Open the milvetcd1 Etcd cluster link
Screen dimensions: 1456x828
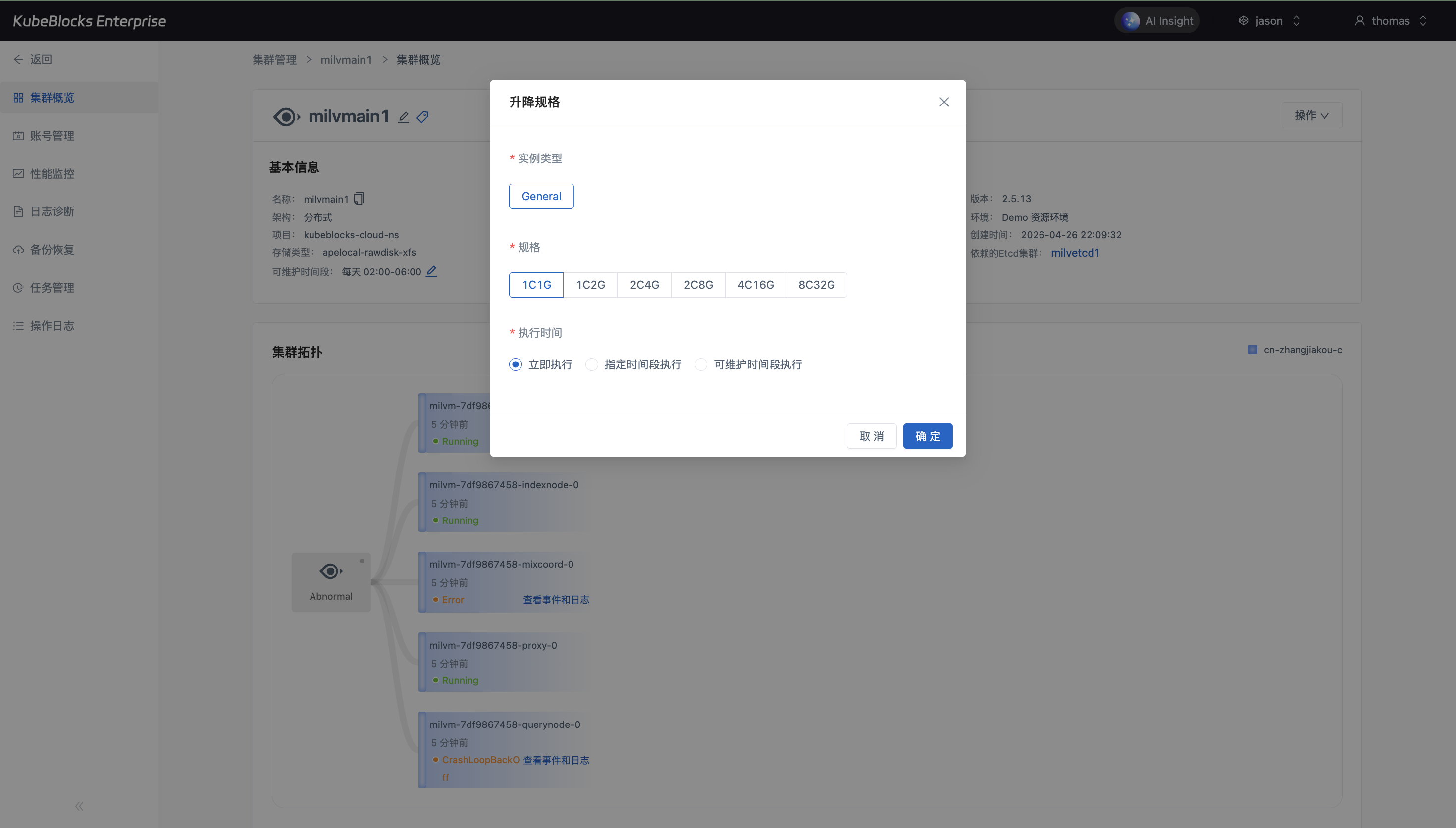1075,253
